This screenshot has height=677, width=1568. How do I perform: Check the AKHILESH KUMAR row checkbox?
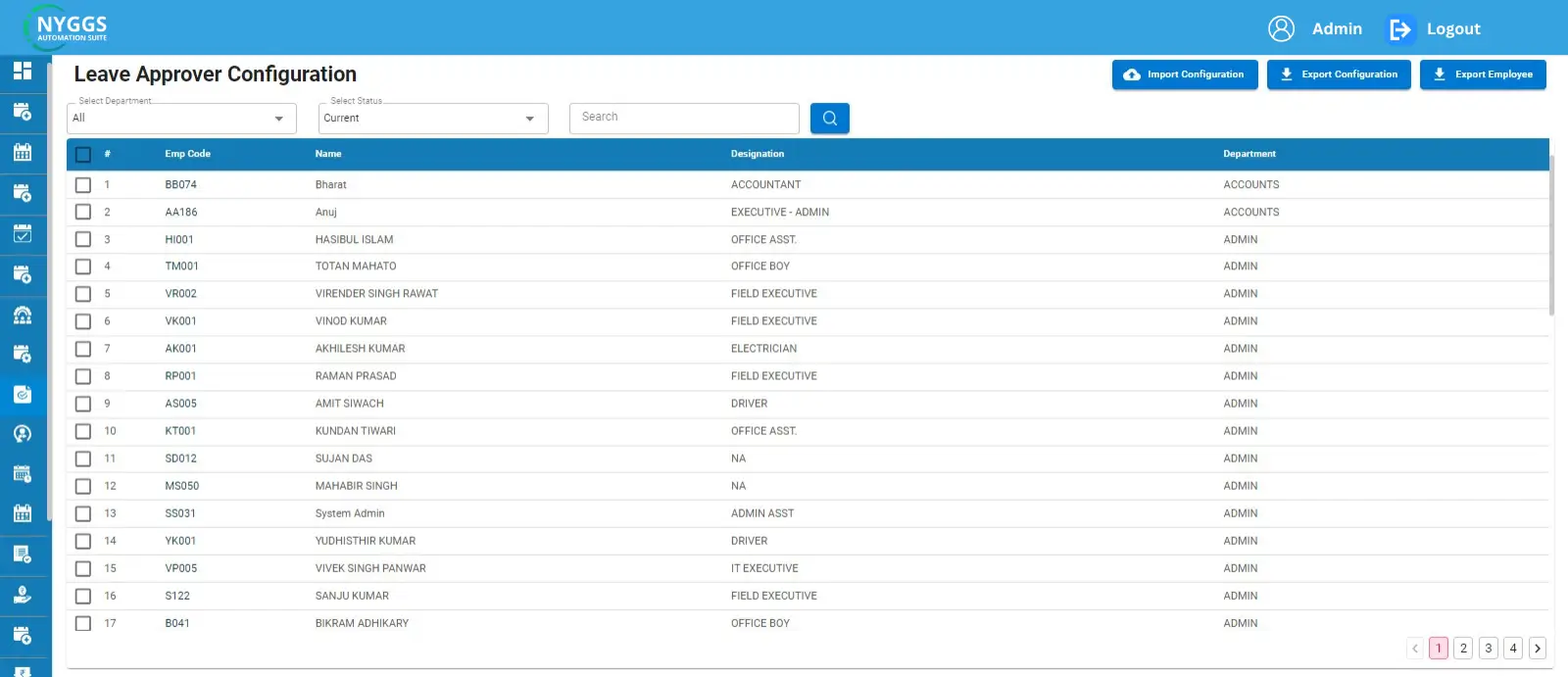pyautogui.click(x=83, y=349)
